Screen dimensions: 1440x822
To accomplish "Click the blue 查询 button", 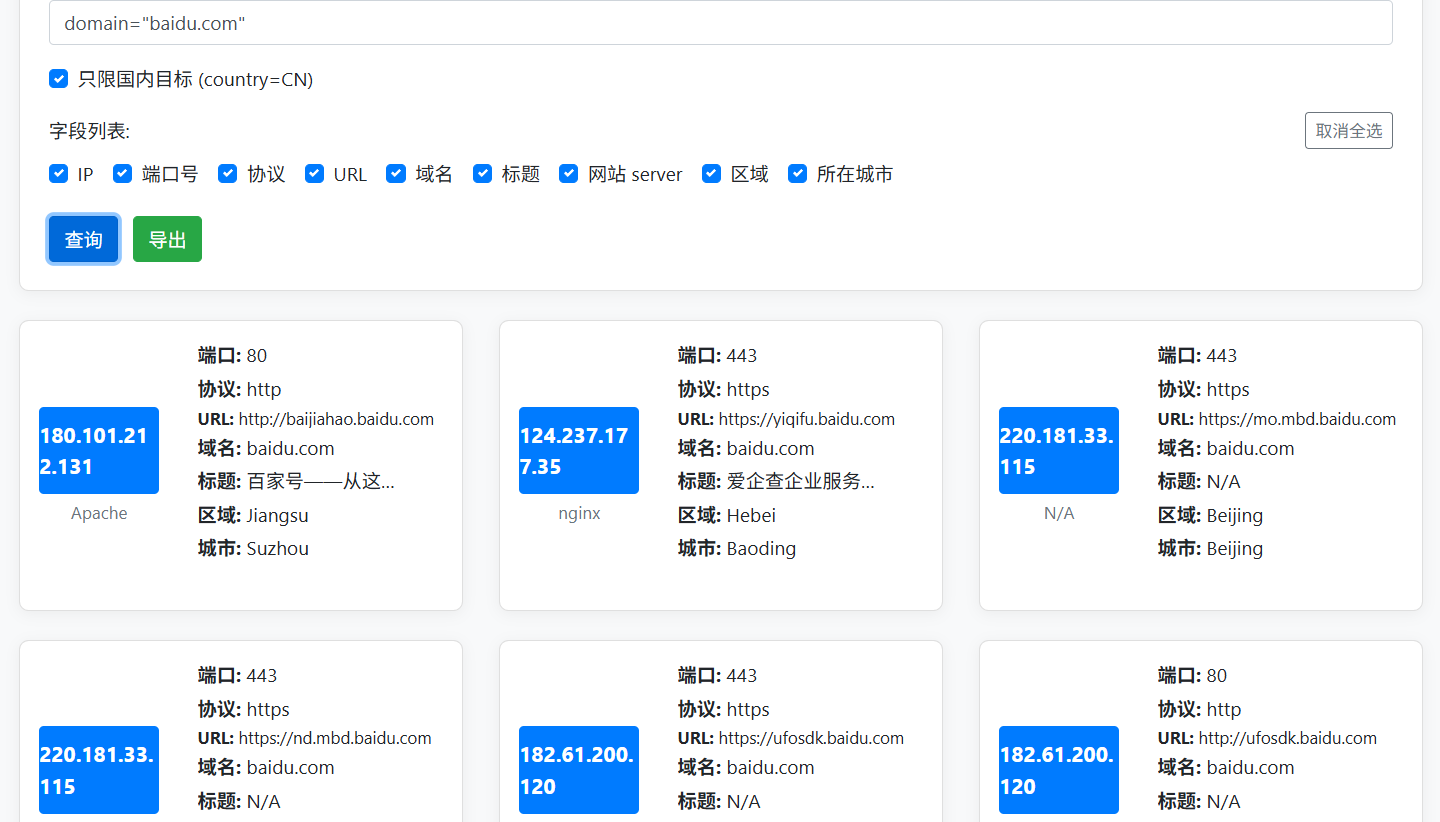I will tap(84, 239).
